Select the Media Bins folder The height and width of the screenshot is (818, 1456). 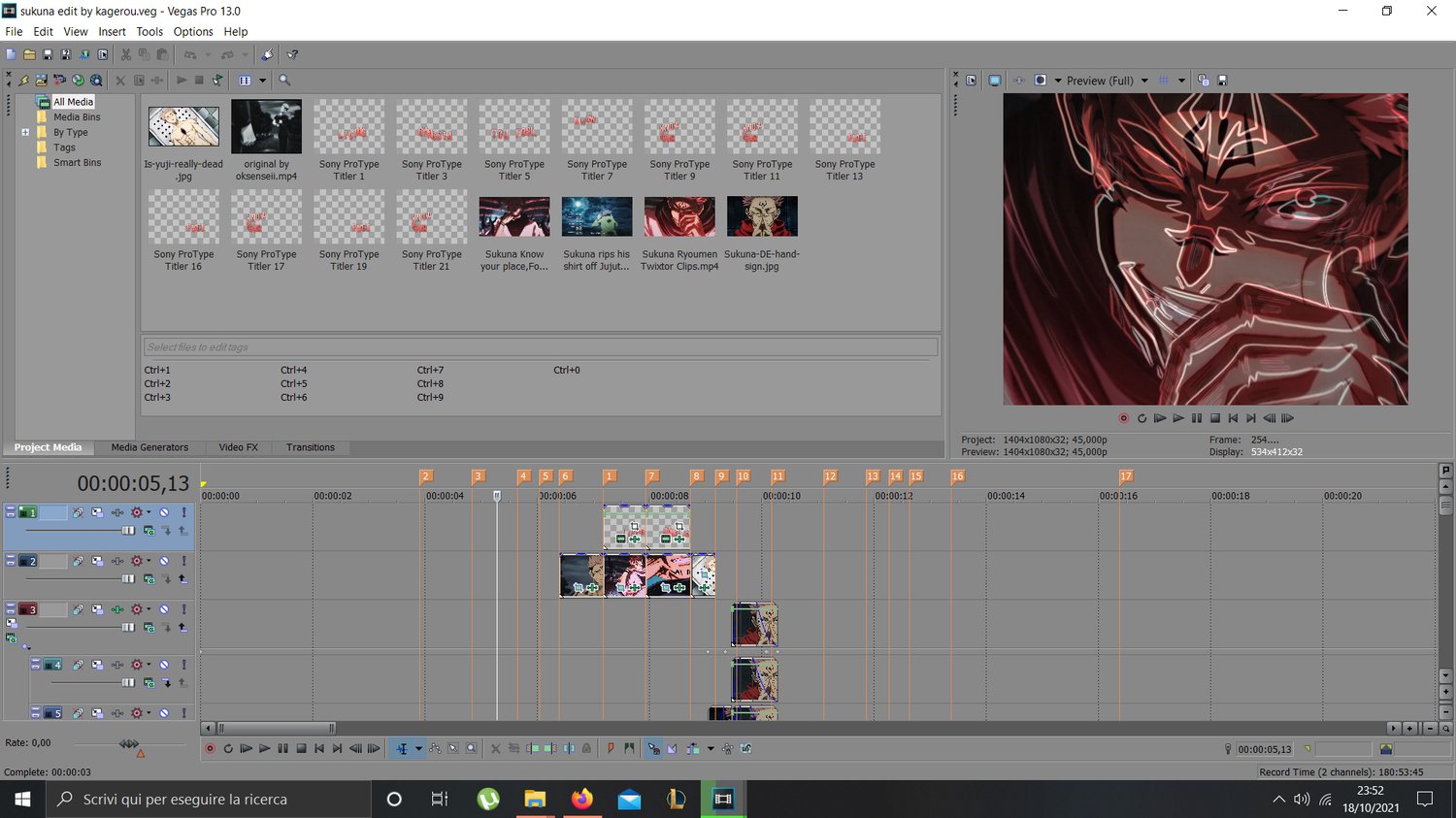77,116
